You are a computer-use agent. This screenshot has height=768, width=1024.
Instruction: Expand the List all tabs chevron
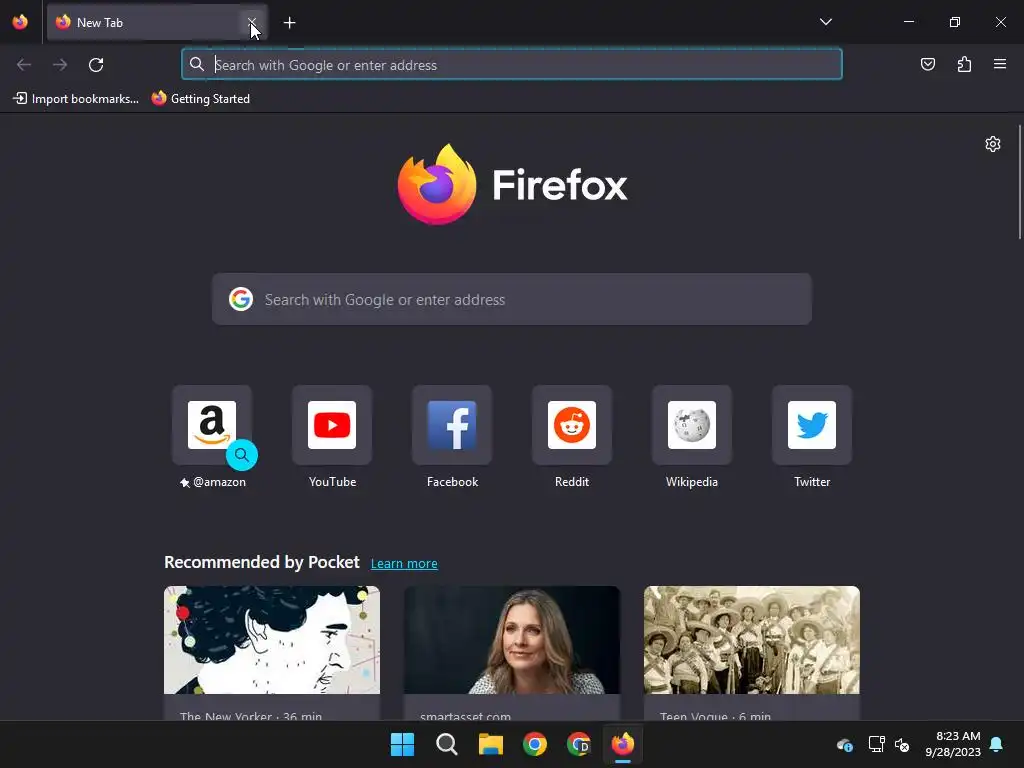pos(825,22)
